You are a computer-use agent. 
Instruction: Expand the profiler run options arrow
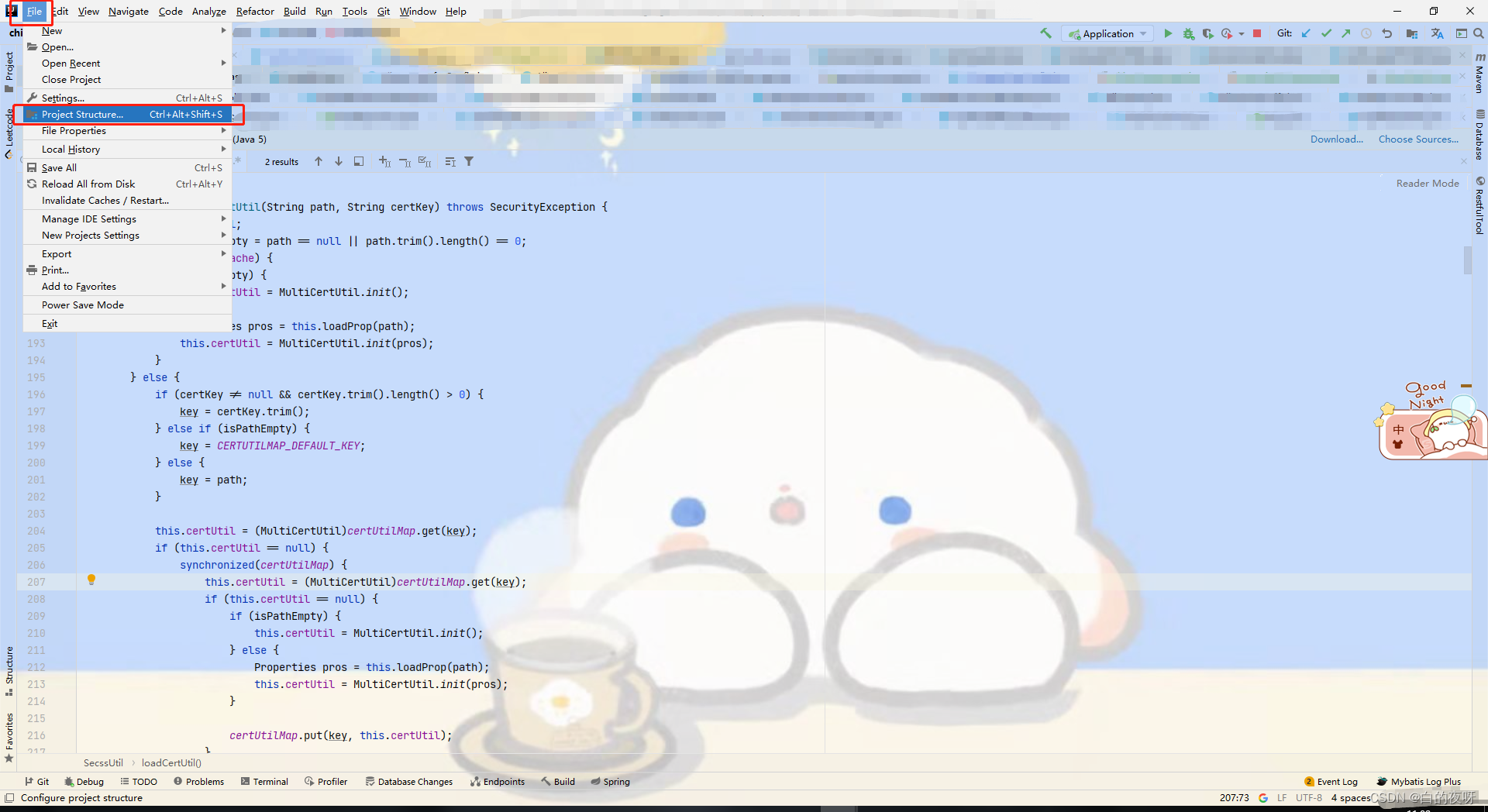coord(1242,34)
